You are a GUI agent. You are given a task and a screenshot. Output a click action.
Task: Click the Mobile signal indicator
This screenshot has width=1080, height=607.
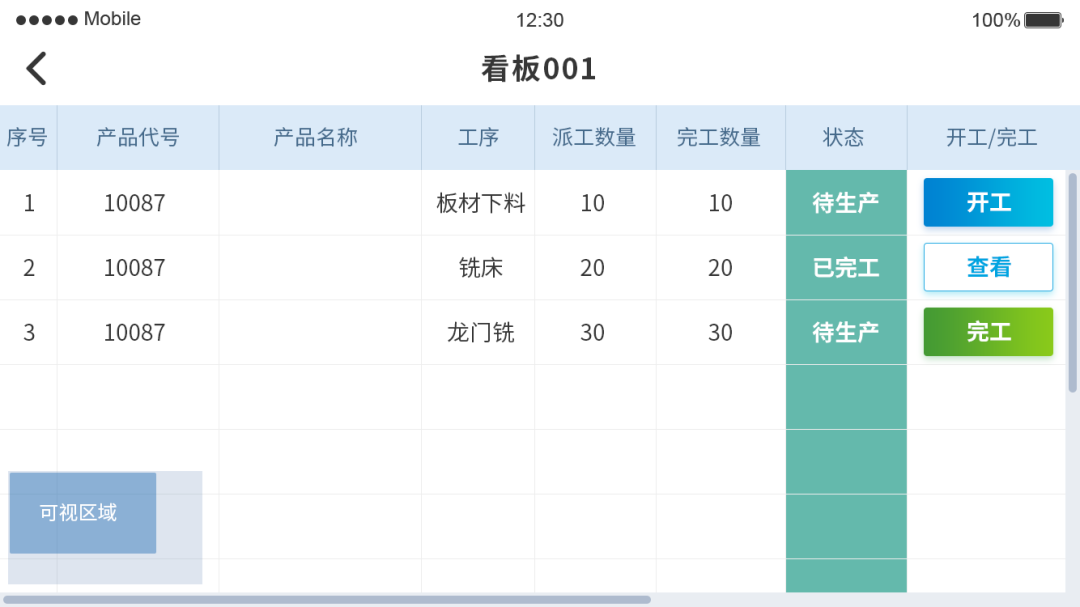[75, 18]
